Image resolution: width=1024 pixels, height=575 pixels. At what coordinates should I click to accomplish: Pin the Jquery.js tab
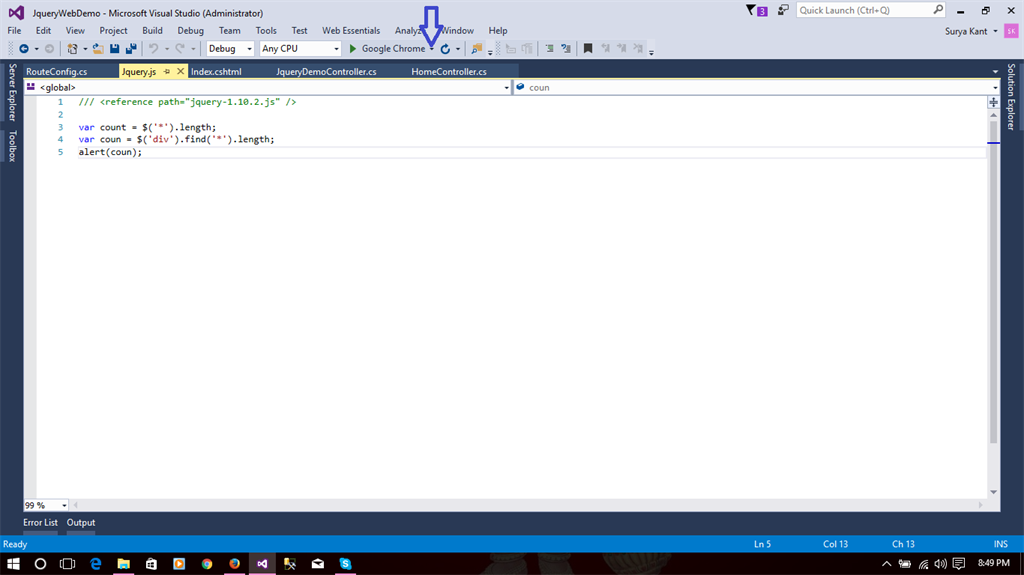(x=167, y=71)
